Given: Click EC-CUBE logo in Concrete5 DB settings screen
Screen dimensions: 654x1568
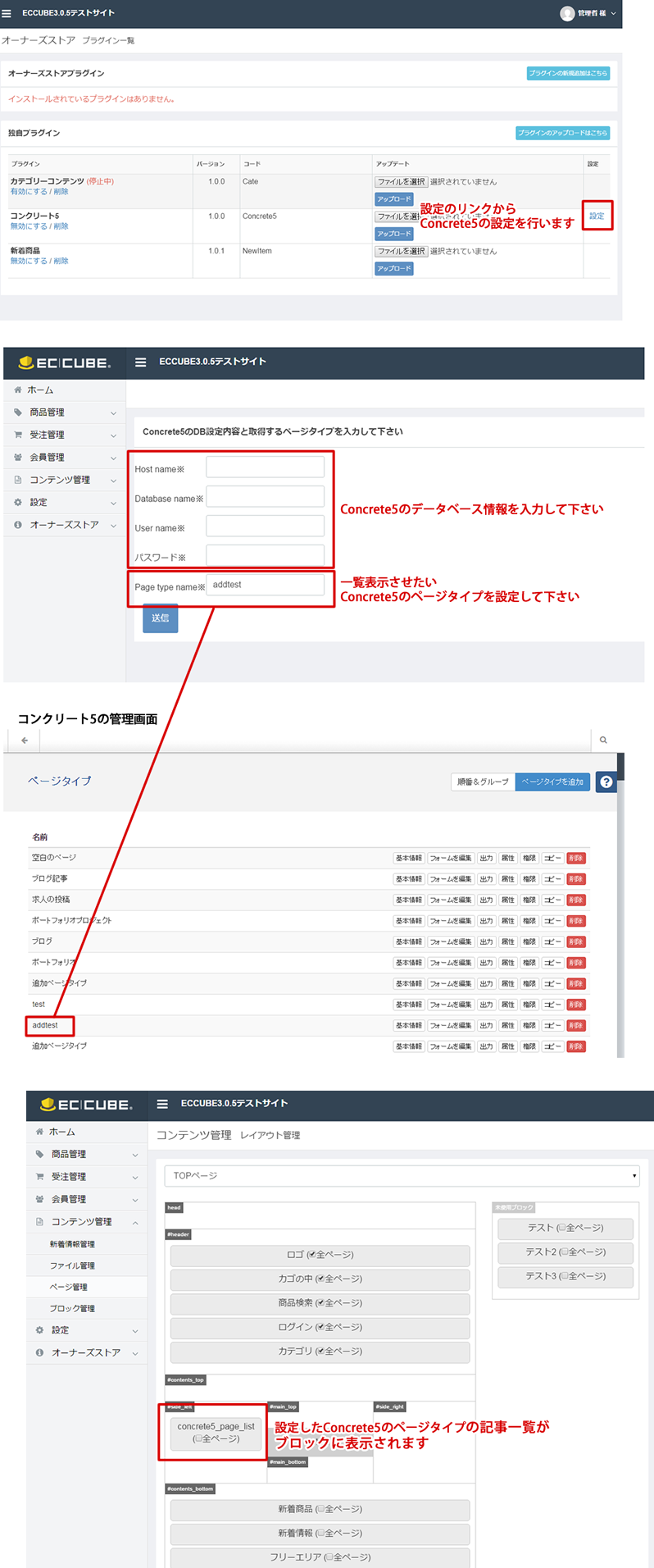Looking at the screenshot, I should (65, 362).
